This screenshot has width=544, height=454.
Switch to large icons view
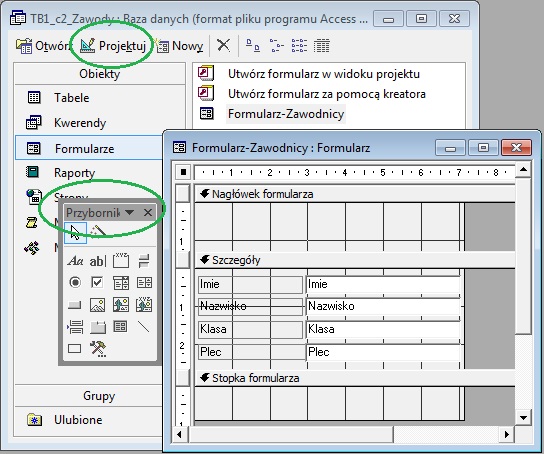[x=253, y=45]
